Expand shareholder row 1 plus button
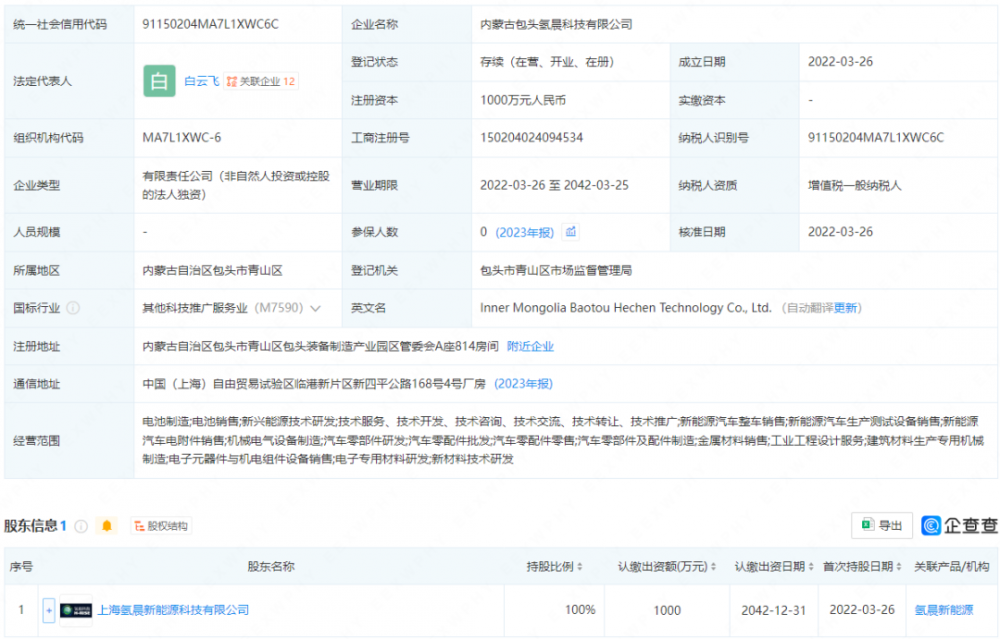 coord(48,610)
